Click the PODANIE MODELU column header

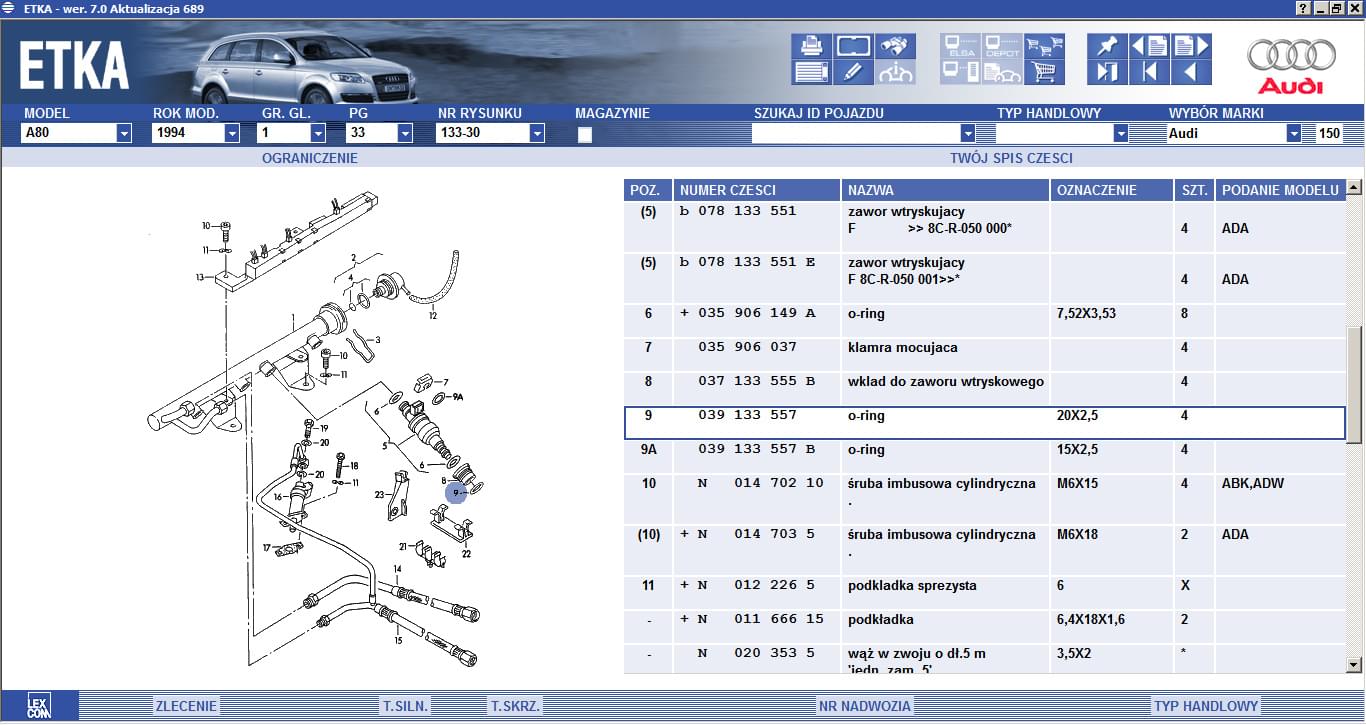[x=1280, y=190]
